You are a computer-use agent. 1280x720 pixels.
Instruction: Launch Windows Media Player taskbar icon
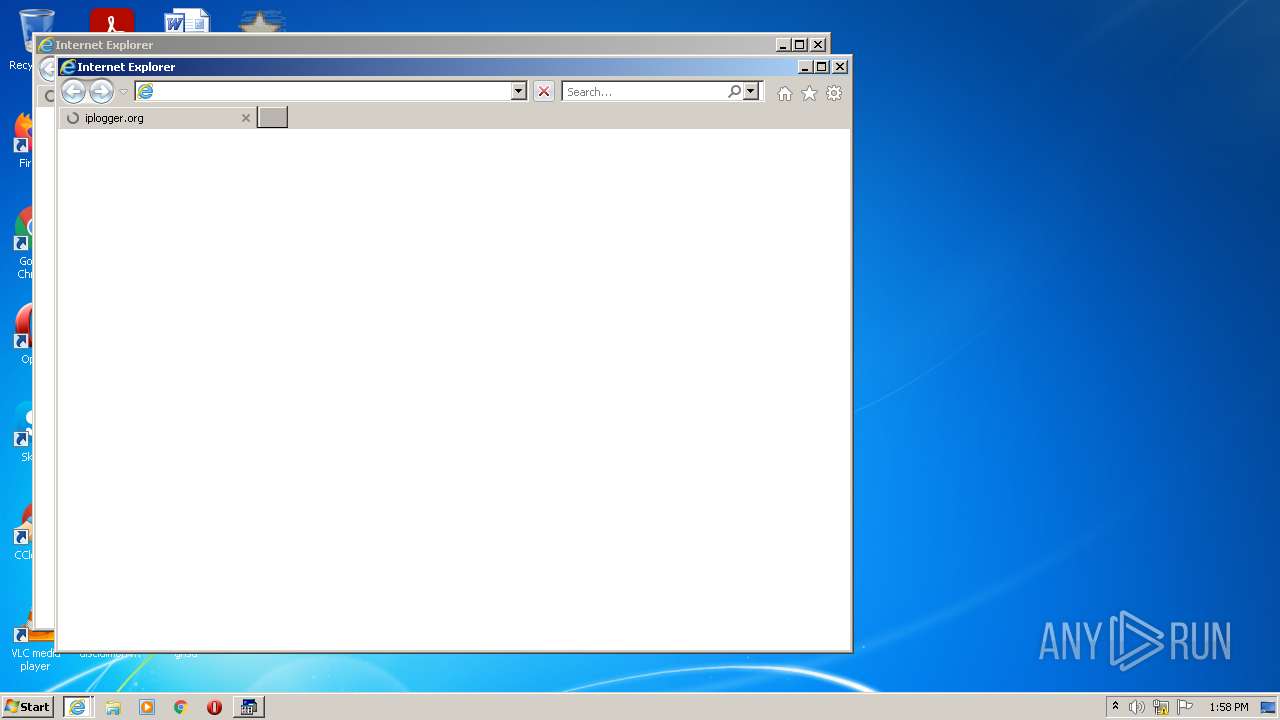(147, 707)
